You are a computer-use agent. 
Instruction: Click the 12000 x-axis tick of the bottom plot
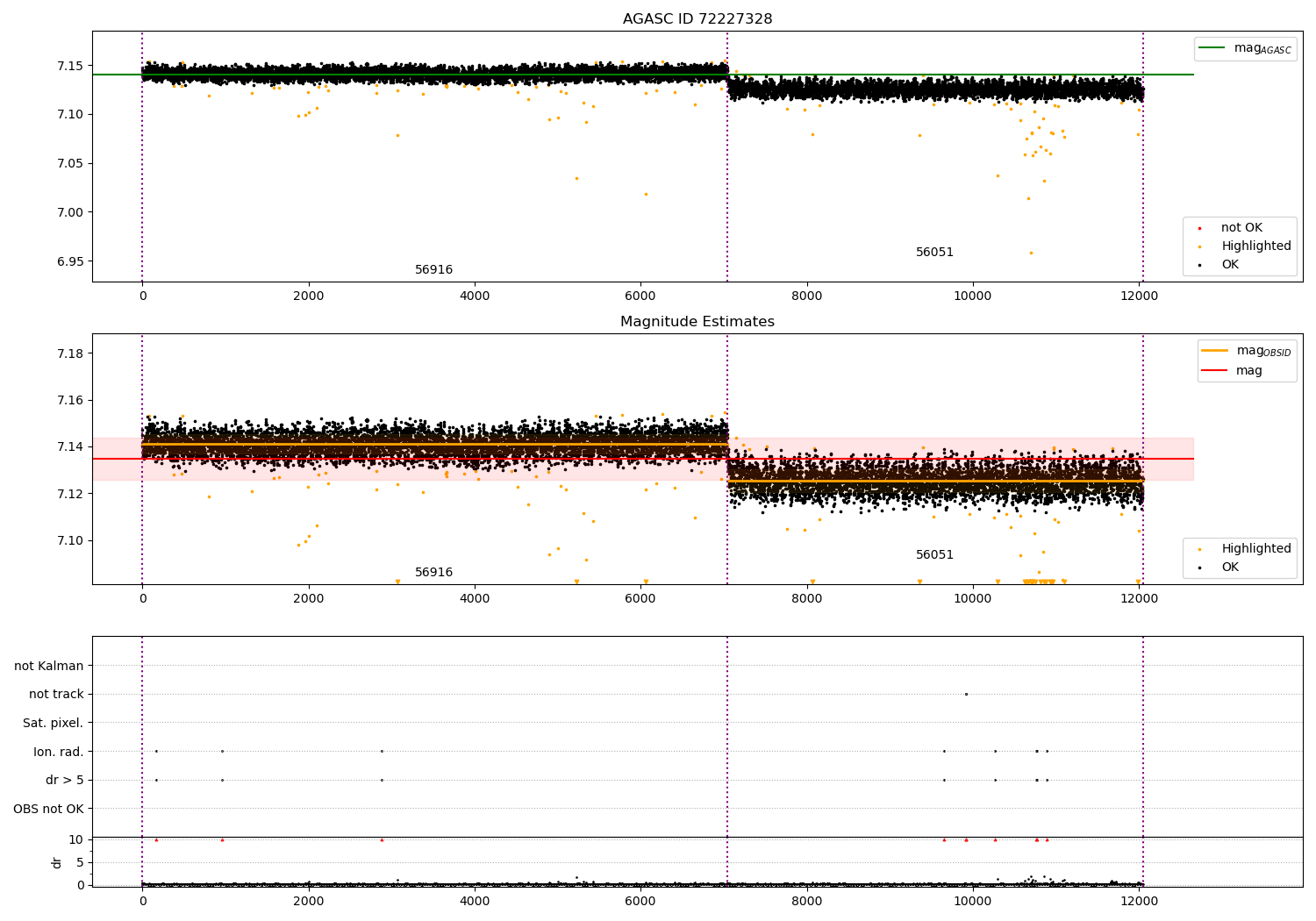click(1139, 902)
